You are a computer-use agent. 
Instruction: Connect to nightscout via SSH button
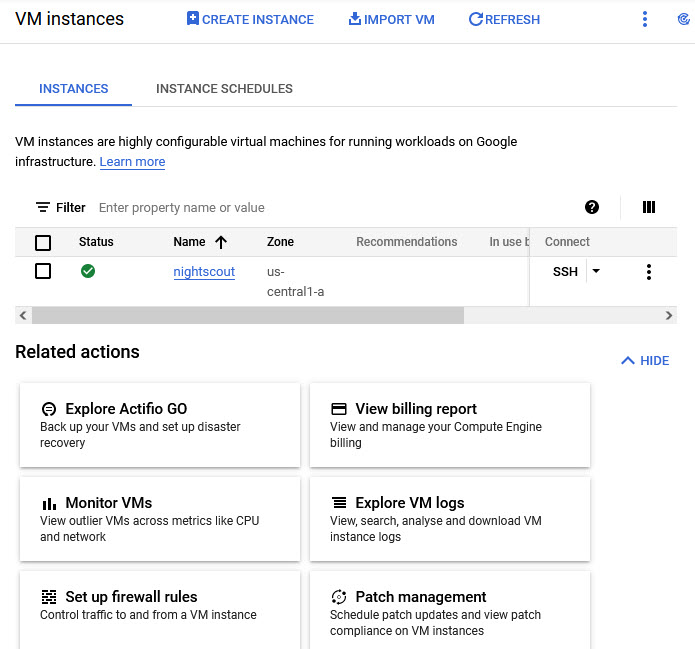click(565, 272)
